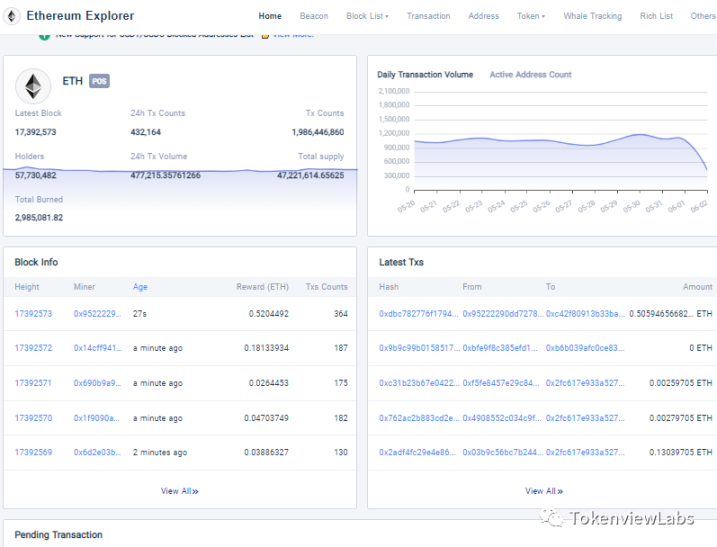The image size is (717, 547).
Task: Open transaction hash 0xdbc782776f1794
Action: (417, 314)
